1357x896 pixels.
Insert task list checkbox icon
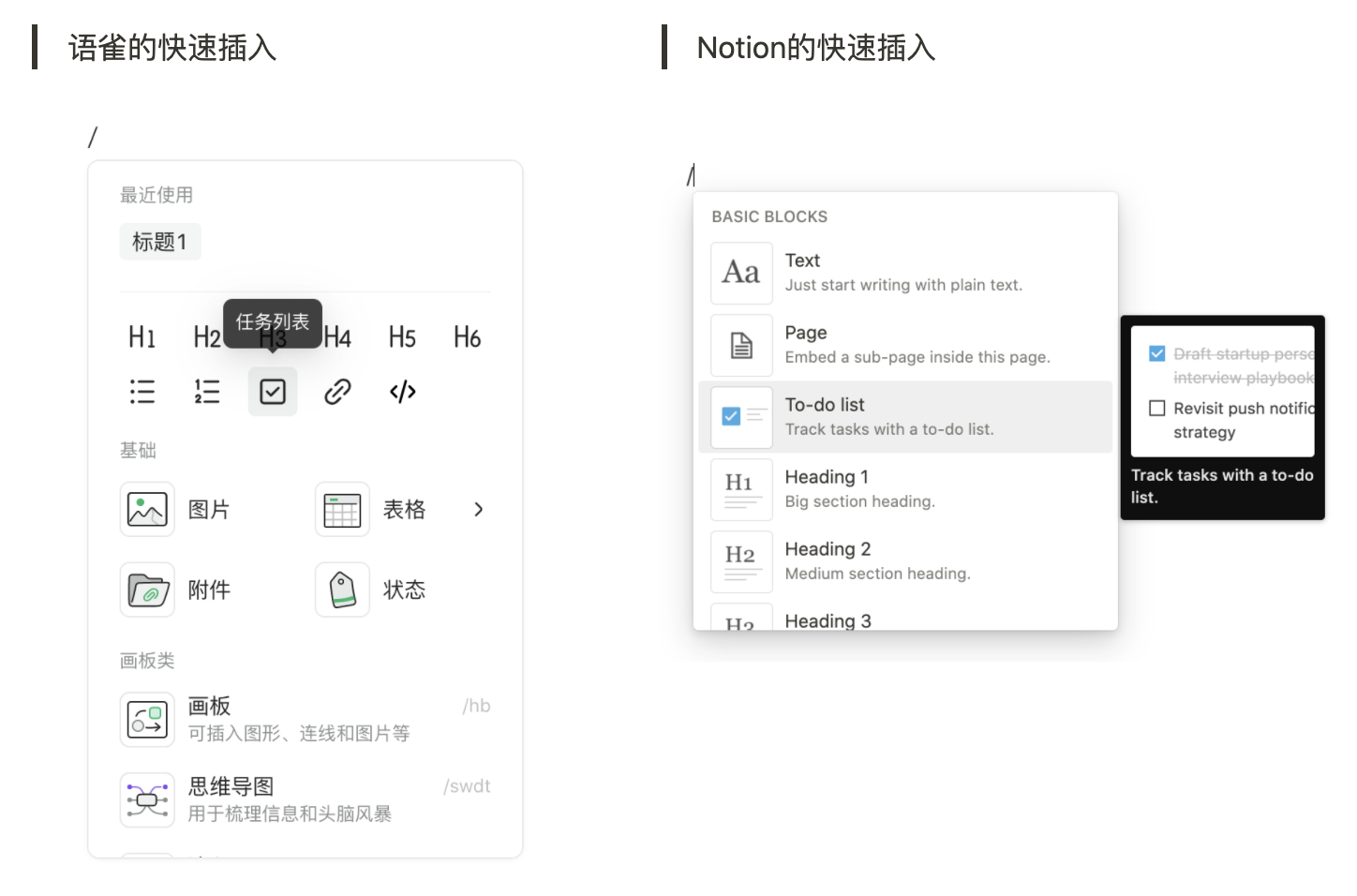coord(273,391)
